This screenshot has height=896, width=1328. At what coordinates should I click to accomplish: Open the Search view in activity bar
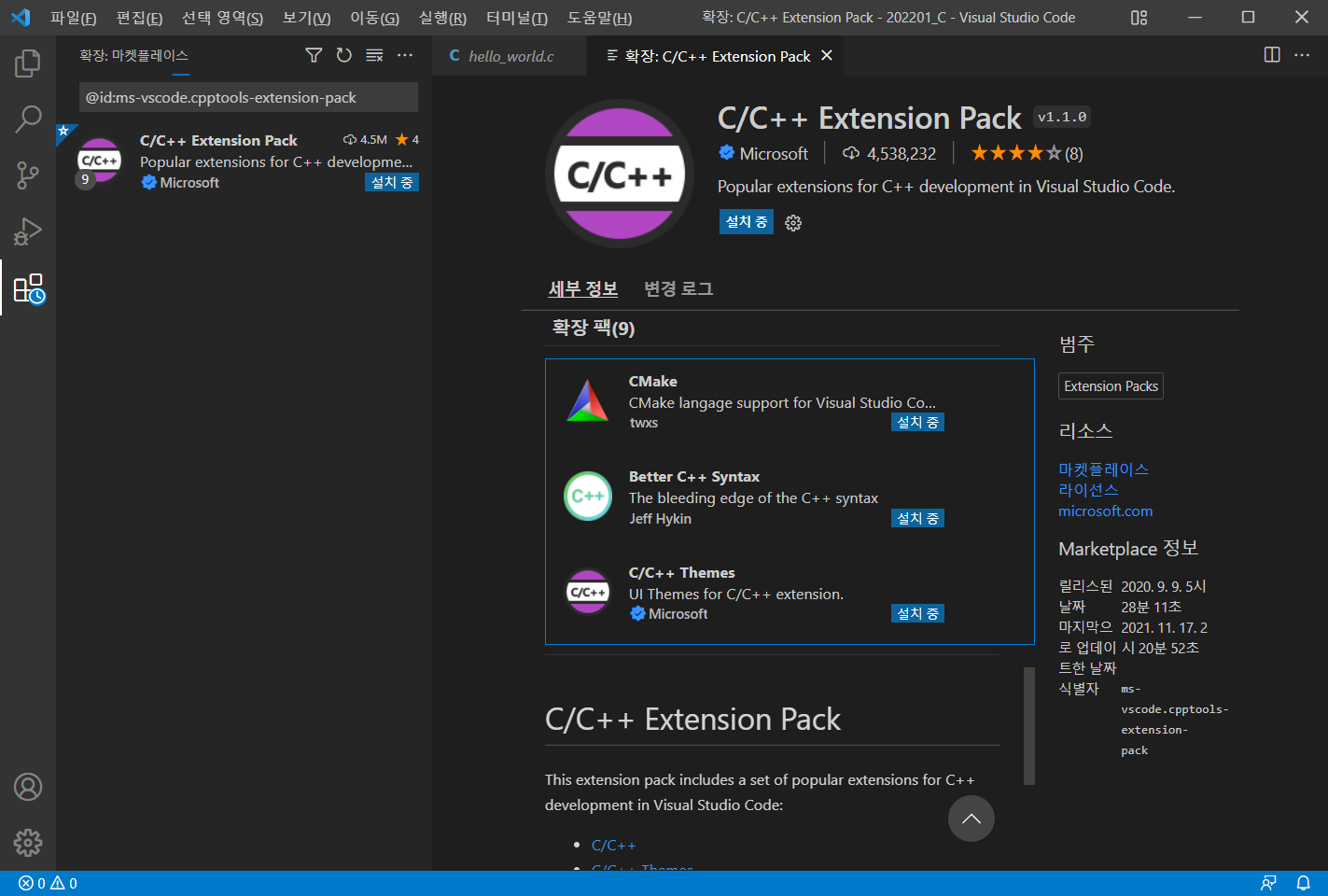tap(28, 119)
